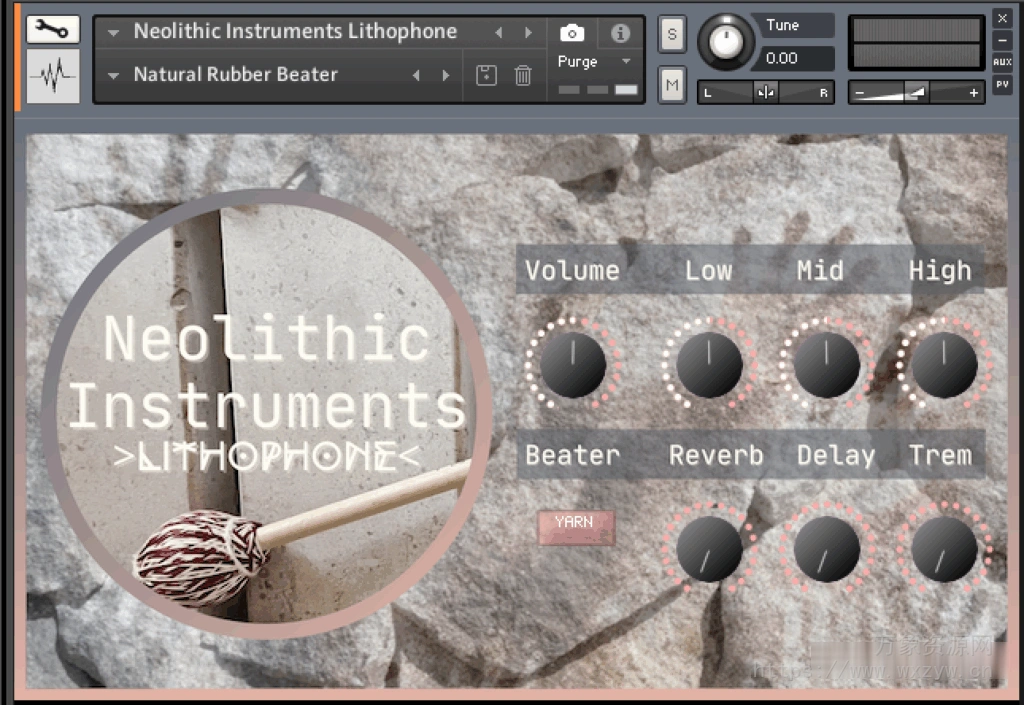The height and width of the screenshot is (705, 1024).
Task: Delete the instrument with the trash icon
Action: tap(521, 74)
